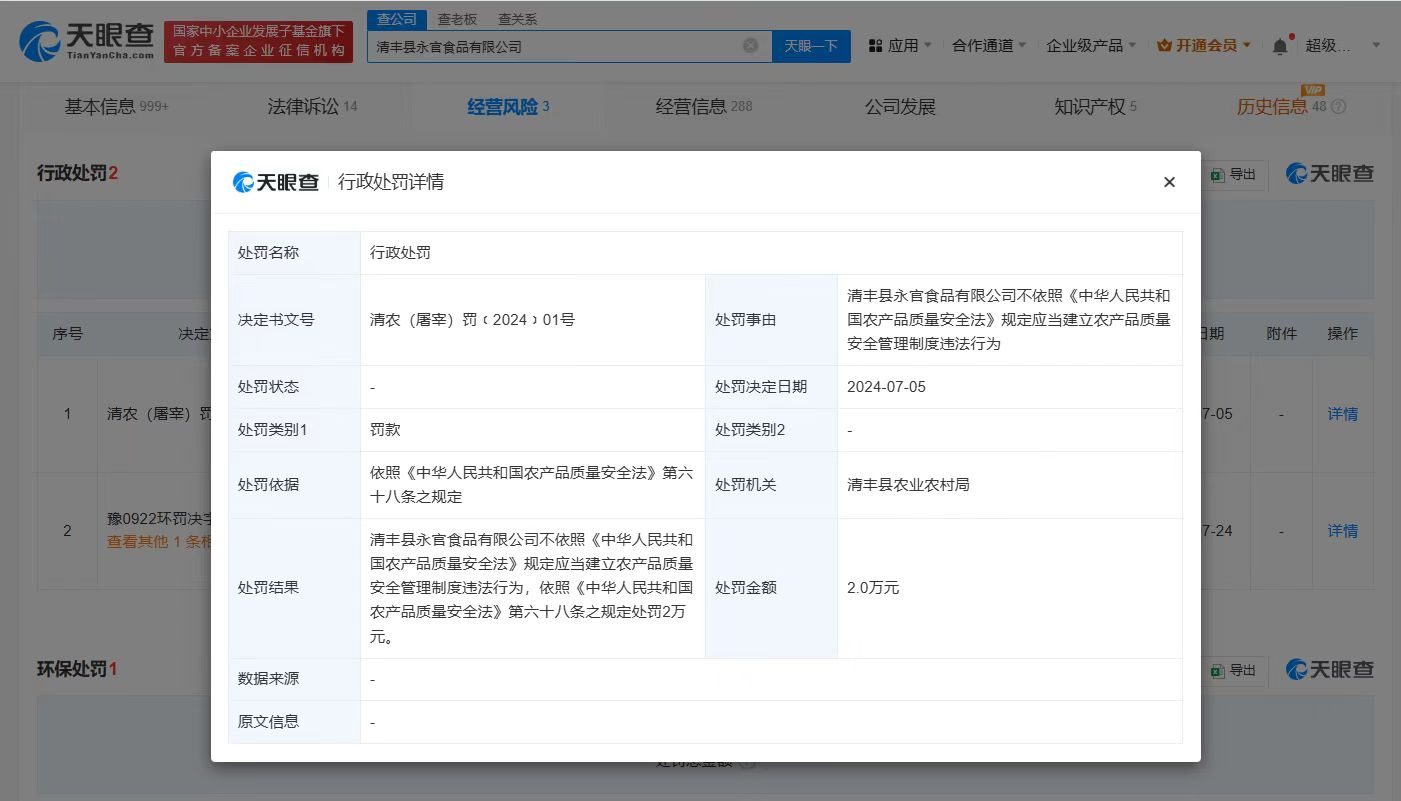This screenshot has width=1401, height=801.
Task: Click the 天眼一下 search button
Action: 810,45
